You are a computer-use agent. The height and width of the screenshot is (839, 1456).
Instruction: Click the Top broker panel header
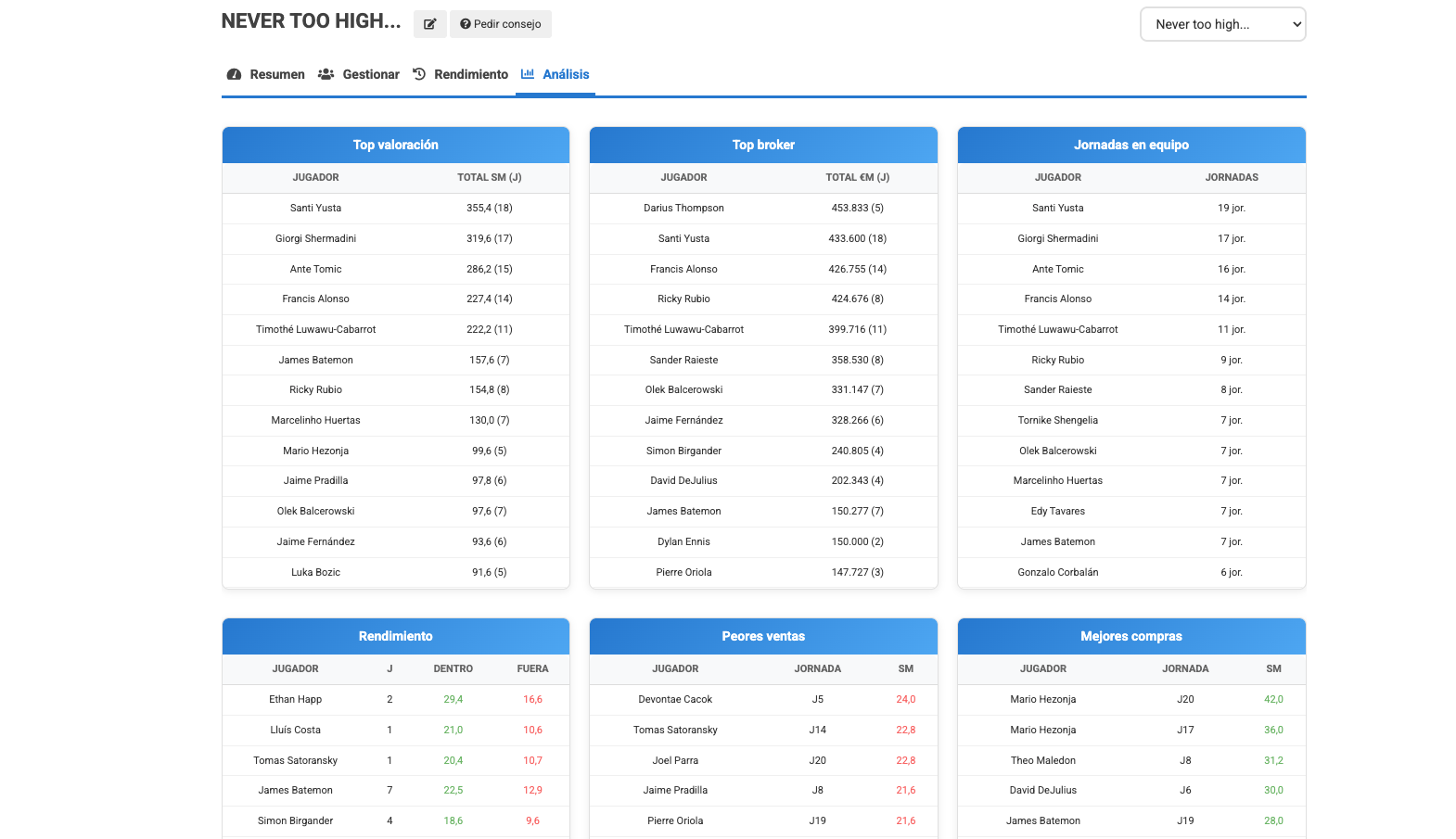click(763, 145)
